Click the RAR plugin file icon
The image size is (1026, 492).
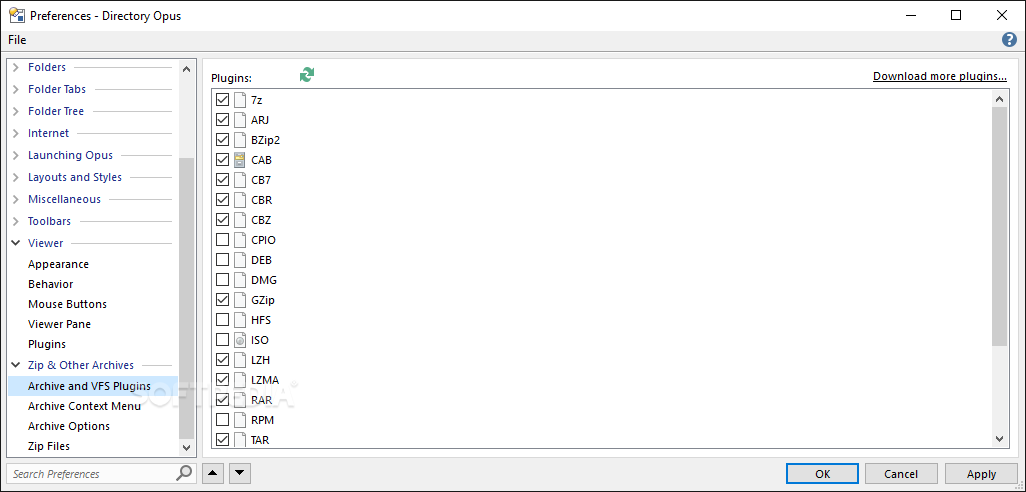click(240, 400)
